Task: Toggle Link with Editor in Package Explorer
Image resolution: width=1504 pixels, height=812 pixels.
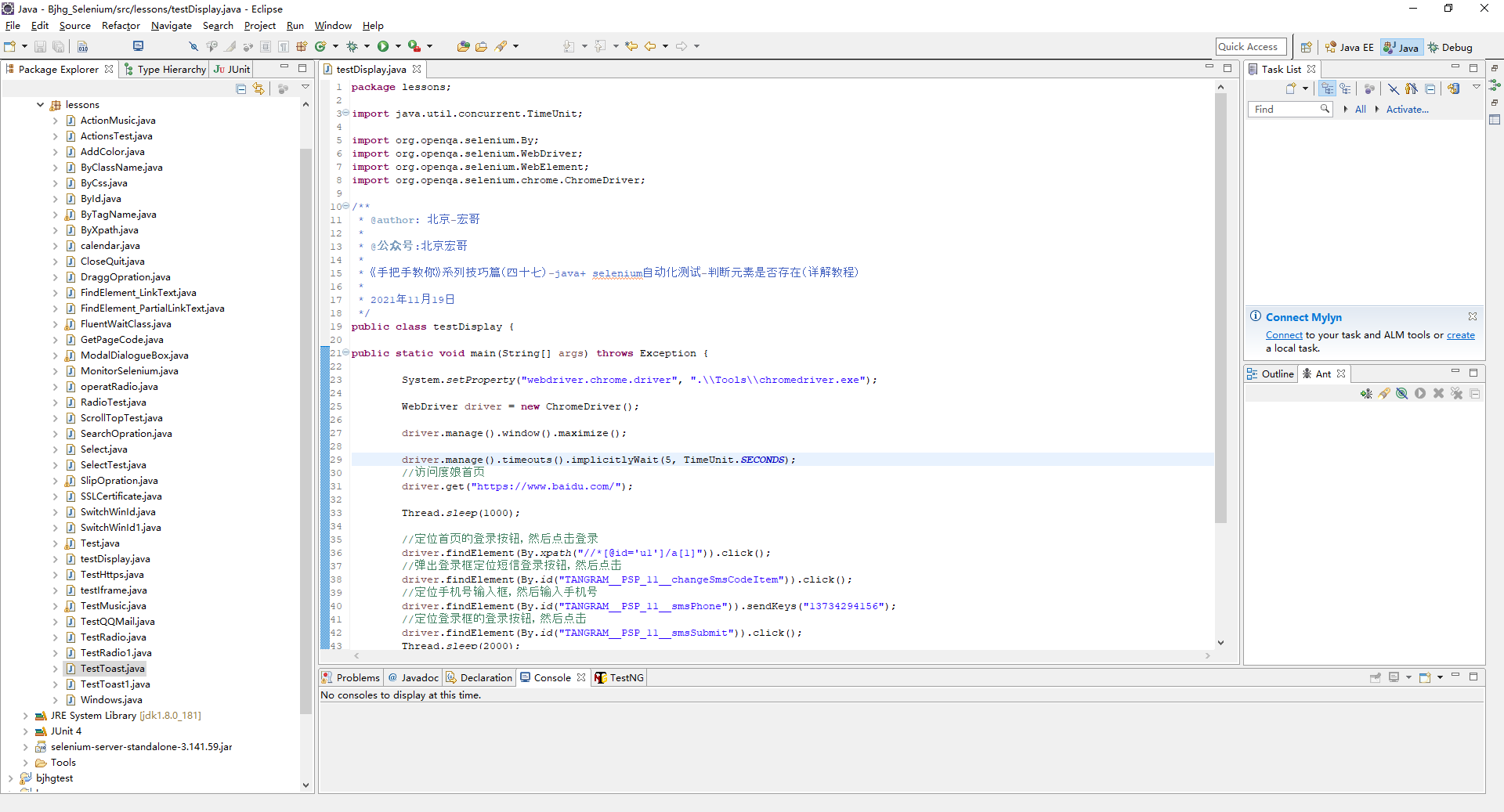Action: [x=258, y=89]
